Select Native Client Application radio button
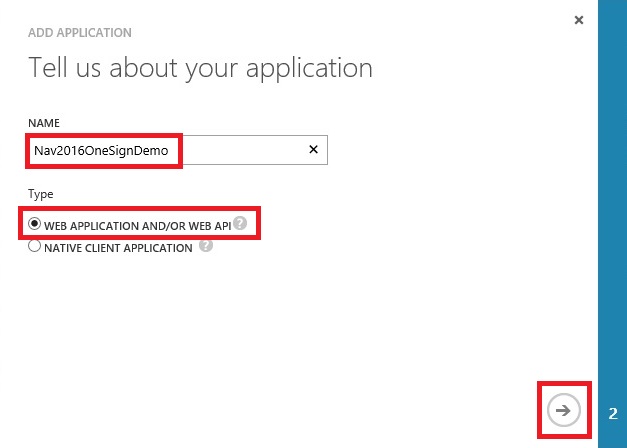This screenshot has width=627, height=448. (x=35, y=247)
